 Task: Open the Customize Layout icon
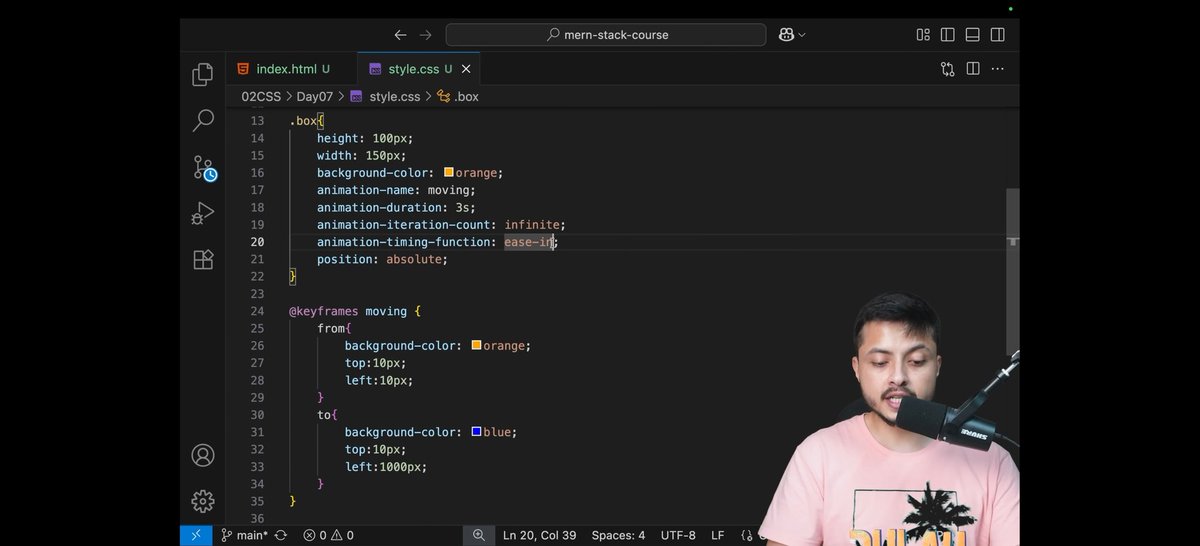tap(923, 35)
